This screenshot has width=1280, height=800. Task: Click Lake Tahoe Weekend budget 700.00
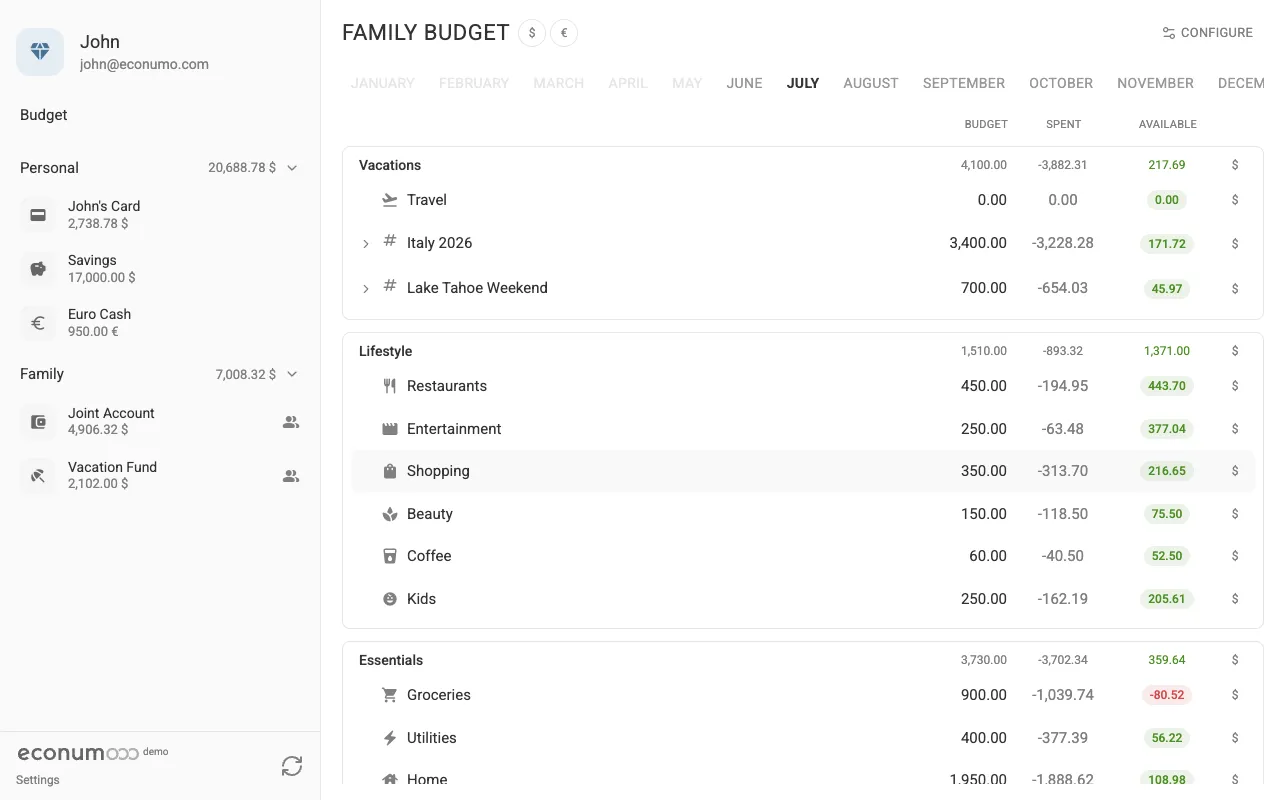pyautogui.click(x=984, y=288)
